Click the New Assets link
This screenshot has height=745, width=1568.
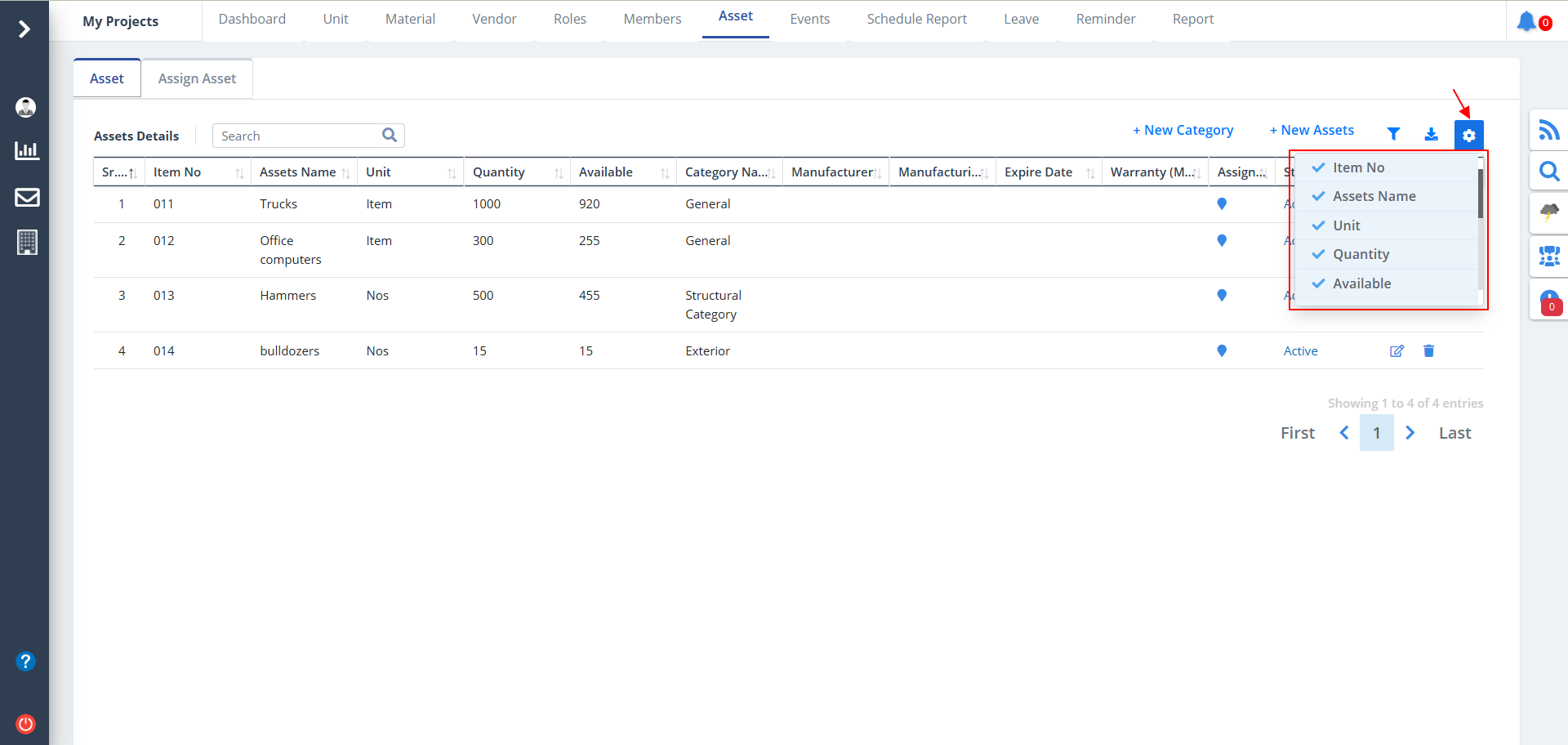click(1312, 130)
